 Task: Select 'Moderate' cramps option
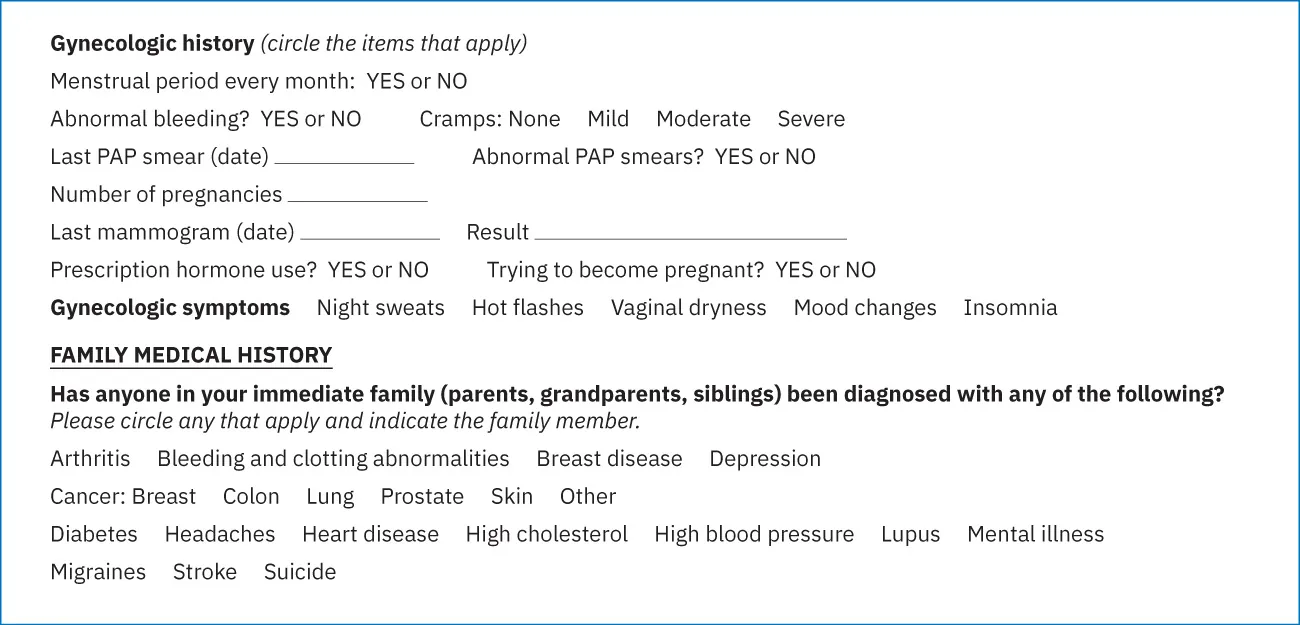(x=703, y=119)
